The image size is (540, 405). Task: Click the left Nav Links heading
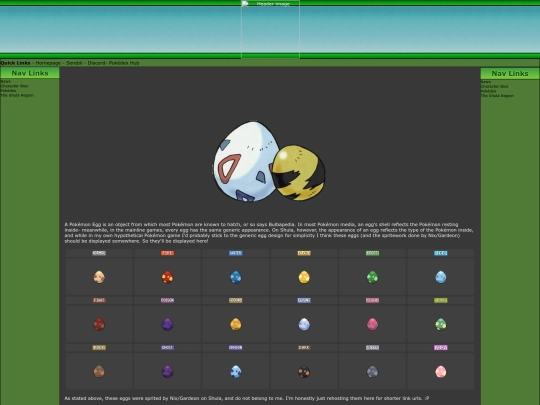(30, 73)
